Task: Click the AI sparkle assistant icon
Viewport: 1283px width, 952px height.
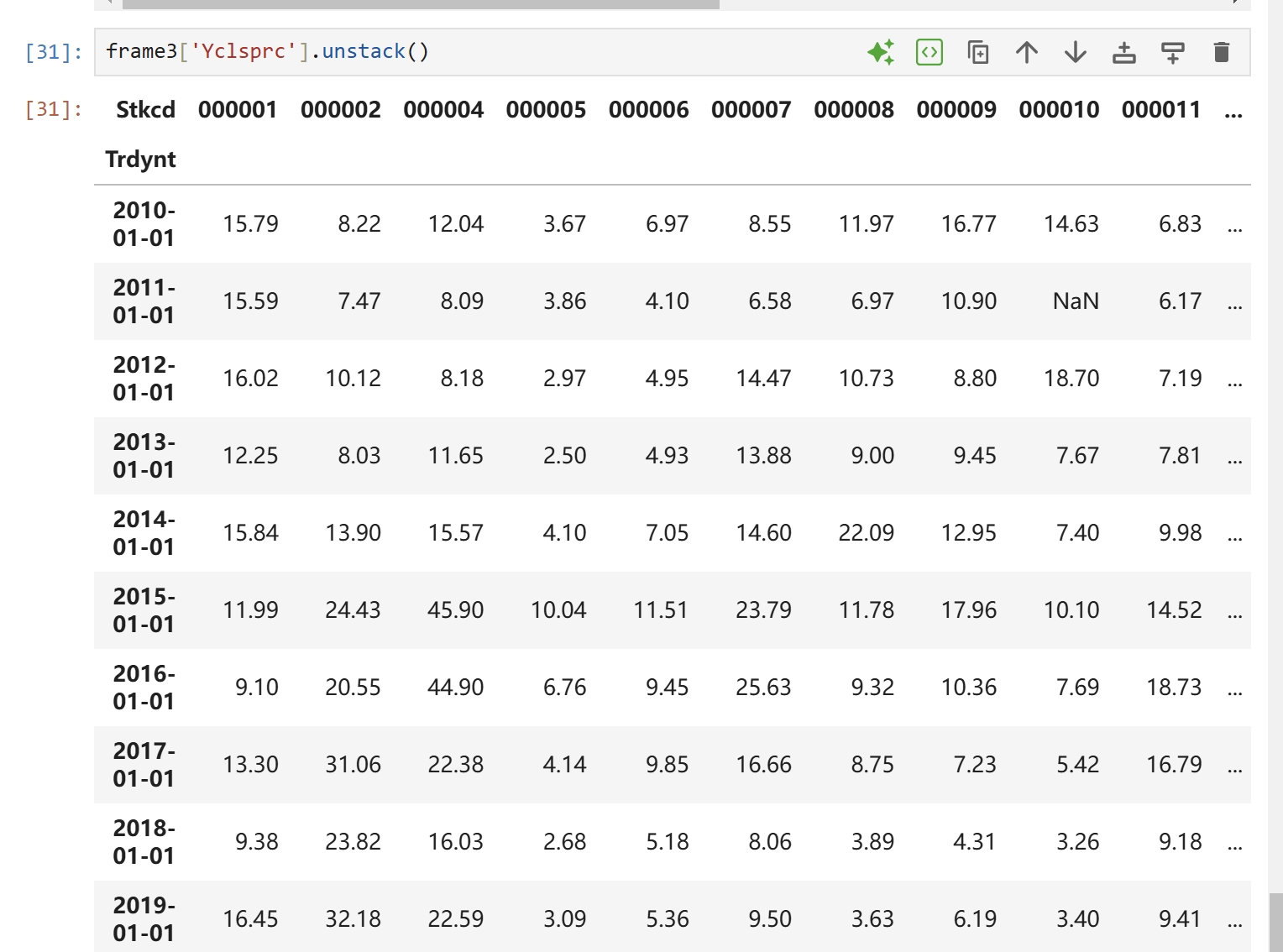Action: click(x=880, y=52)
